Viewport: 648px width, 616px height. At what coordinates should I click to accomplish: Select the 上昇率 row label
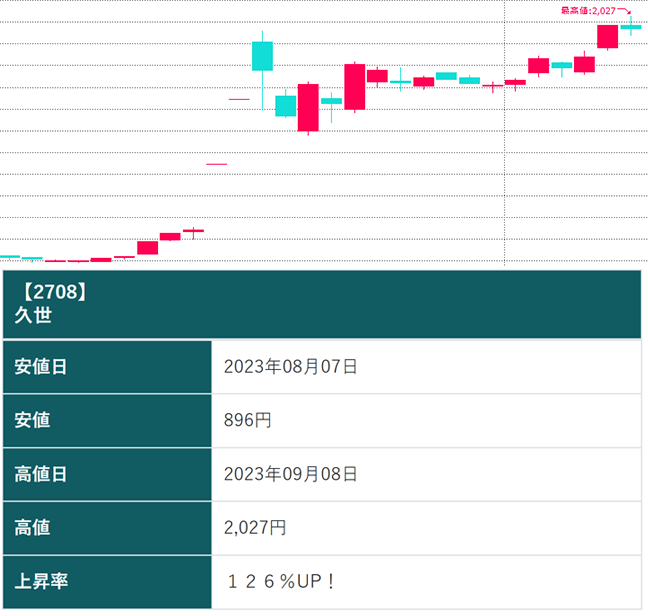pos(41,581)
